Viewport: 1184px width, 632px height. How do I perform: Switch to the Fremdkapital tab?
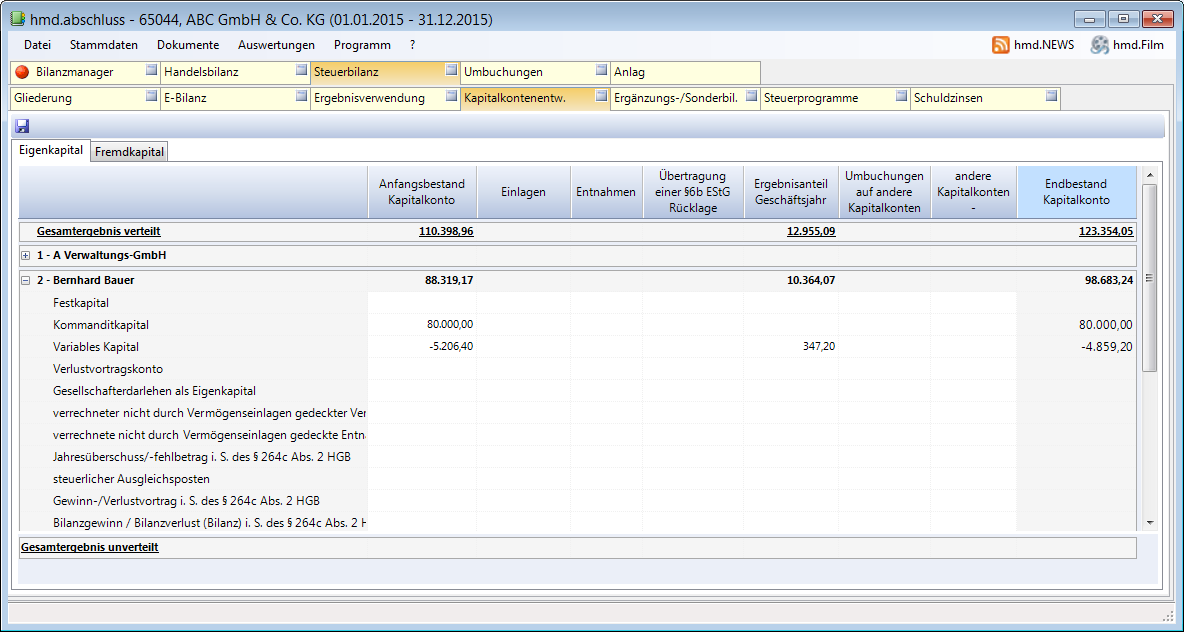tap(130, 152)
